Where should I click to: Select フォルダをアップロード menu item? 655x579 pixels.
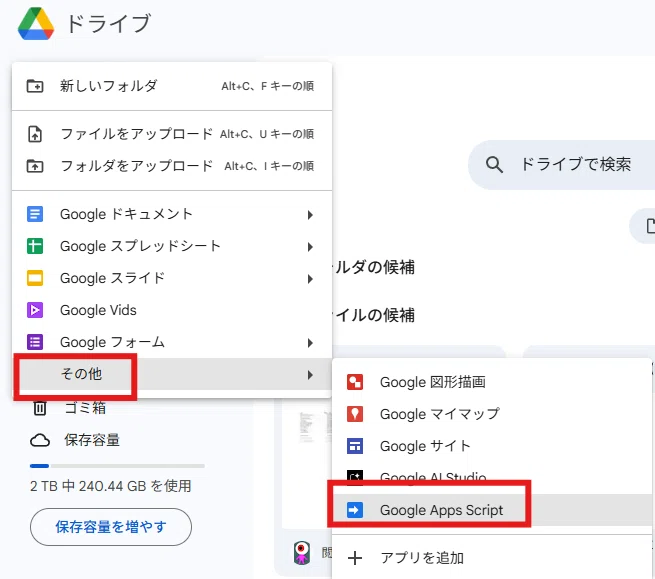[x=172, y=166]
